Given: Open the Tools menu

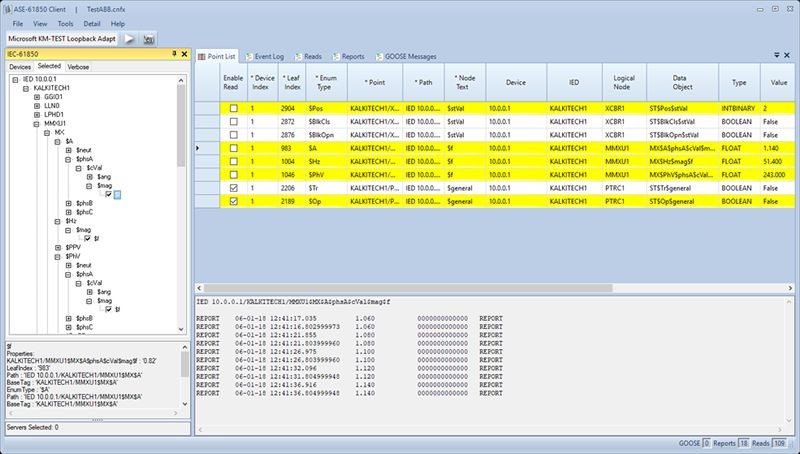Looking at the screenshot, I should click(x=66, y=22).
